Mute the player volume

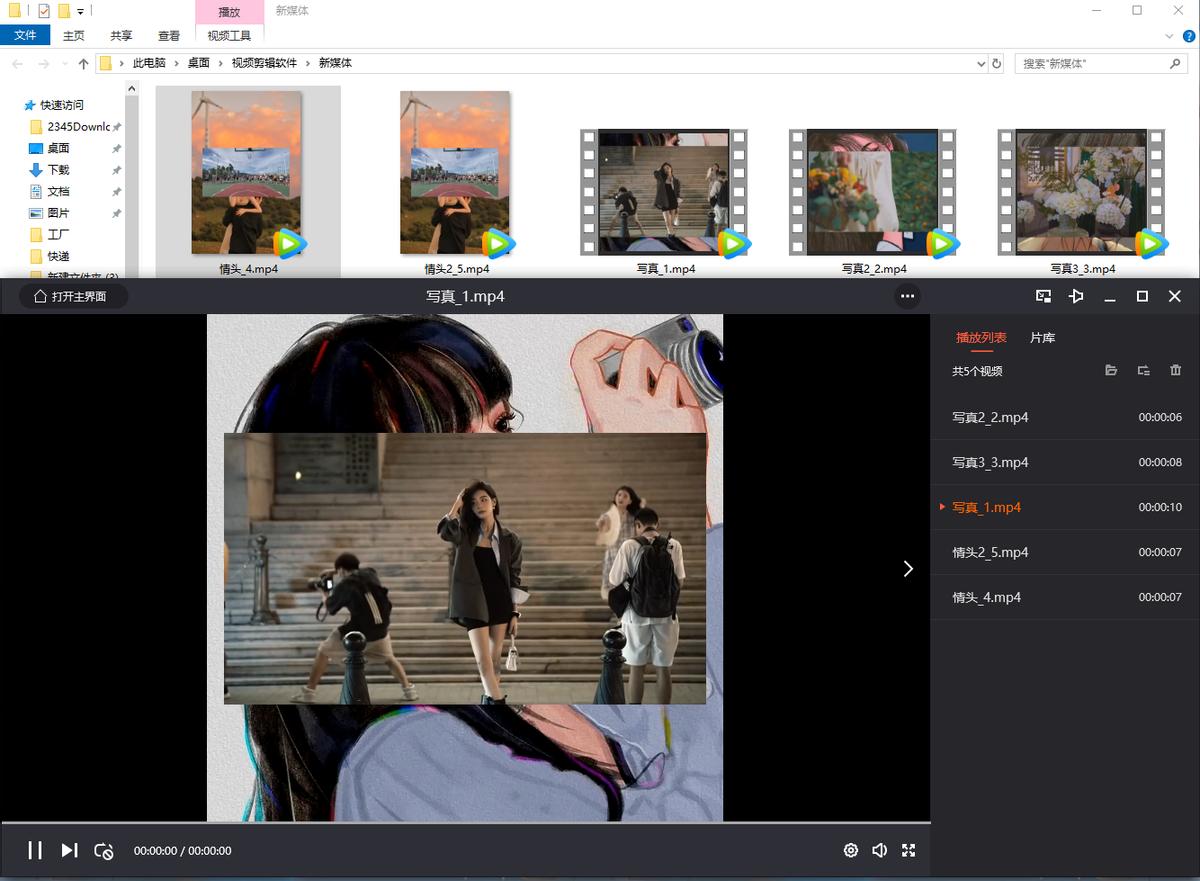pos(880,850)
